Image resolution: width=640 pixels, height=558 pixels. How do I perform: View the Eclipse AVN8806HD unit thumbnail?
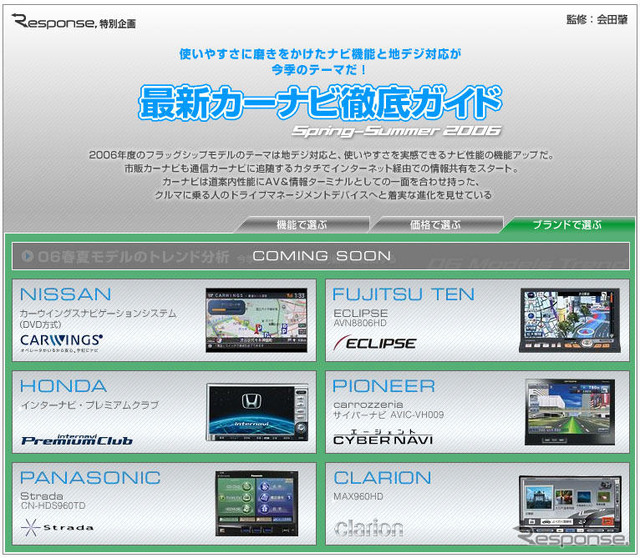click(x=570, y=320)
